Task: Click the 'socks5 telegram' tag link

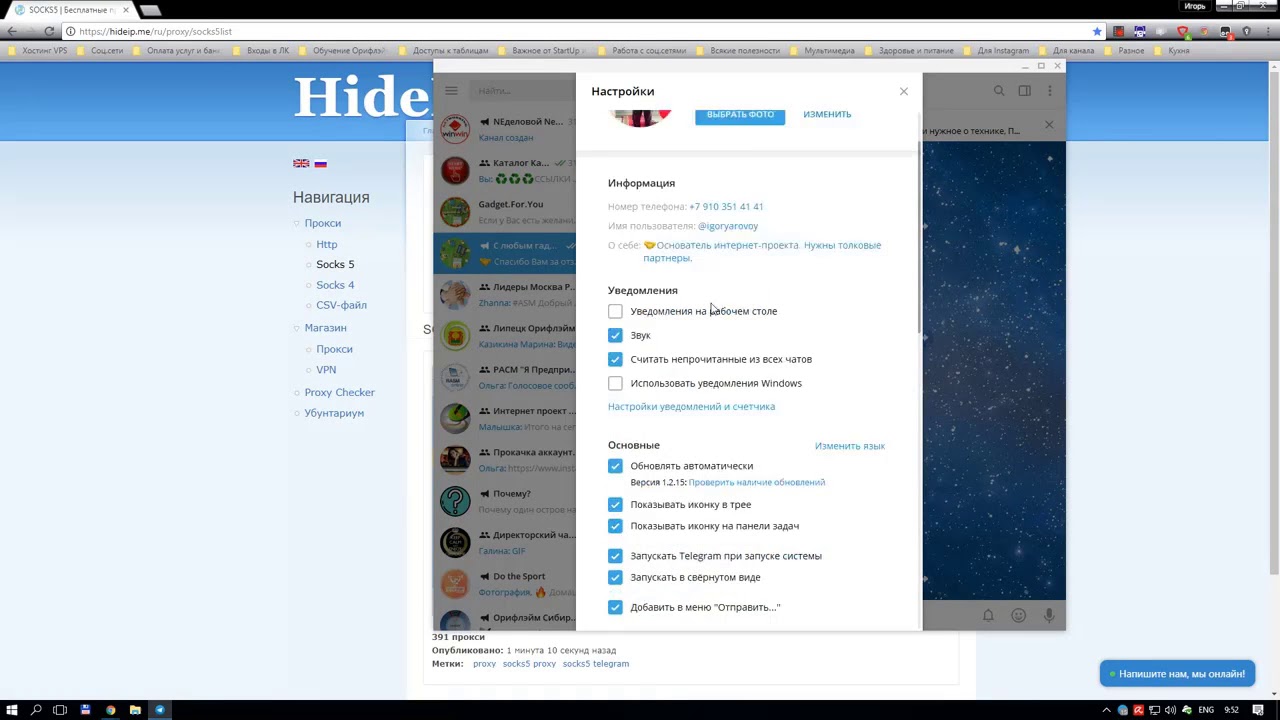Action: (x=596, y=664)
